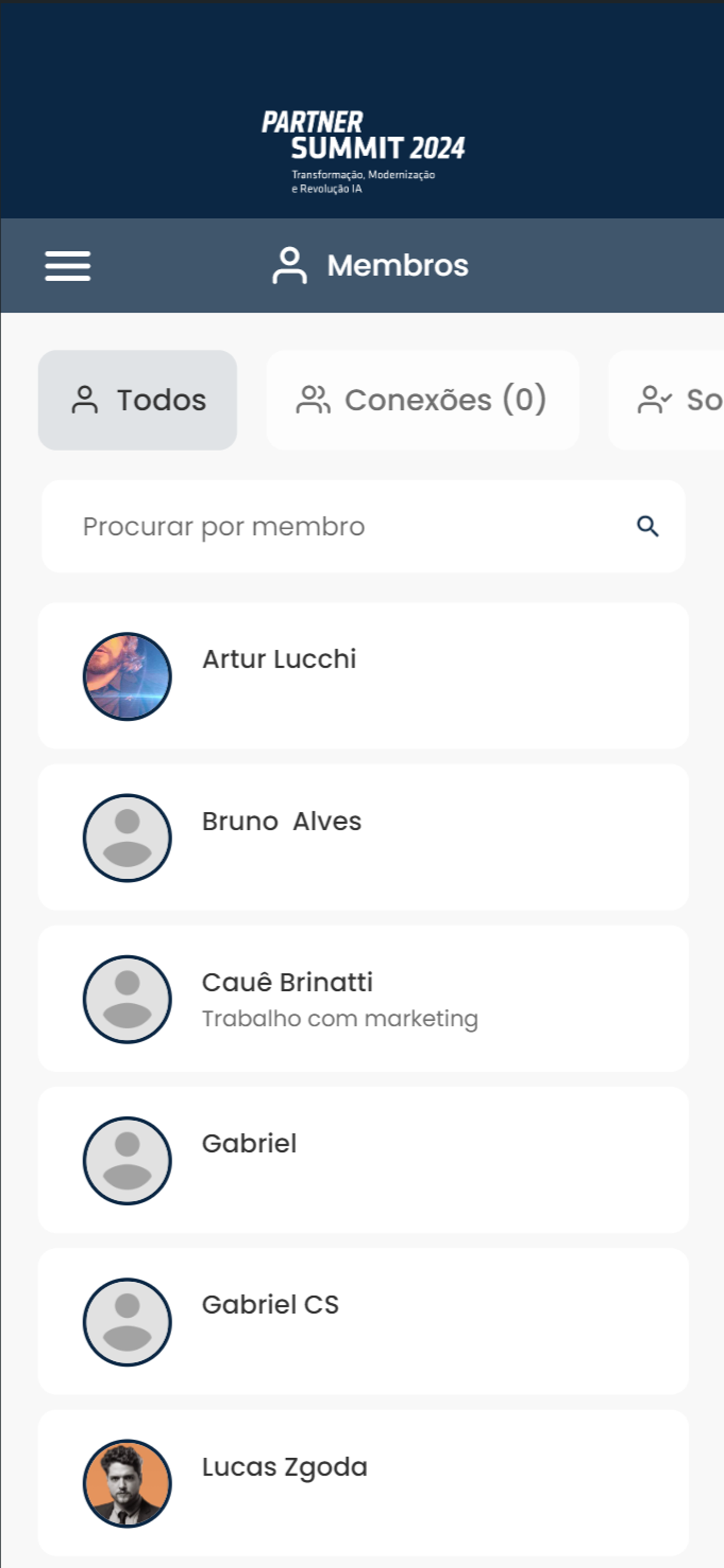Select the partially visible So… tab
This screenshot has height=1568, width=724.
667,400
